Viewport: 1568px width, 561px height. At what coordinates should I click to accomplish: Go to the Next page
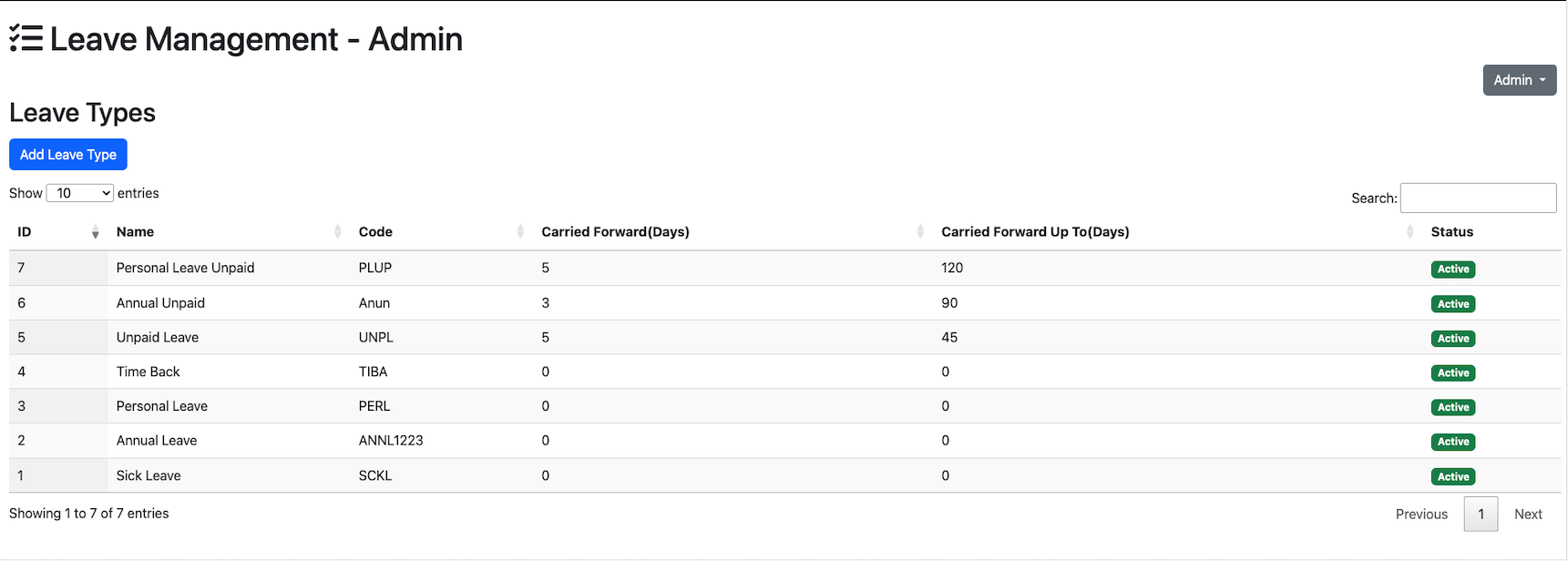pos(1528,515)
